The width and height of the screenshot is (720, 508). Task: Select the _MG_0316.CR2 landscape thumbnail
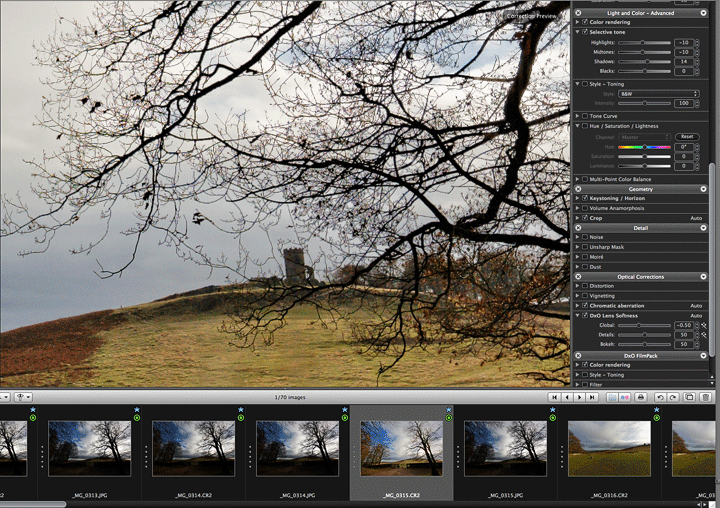coord(609,449)
